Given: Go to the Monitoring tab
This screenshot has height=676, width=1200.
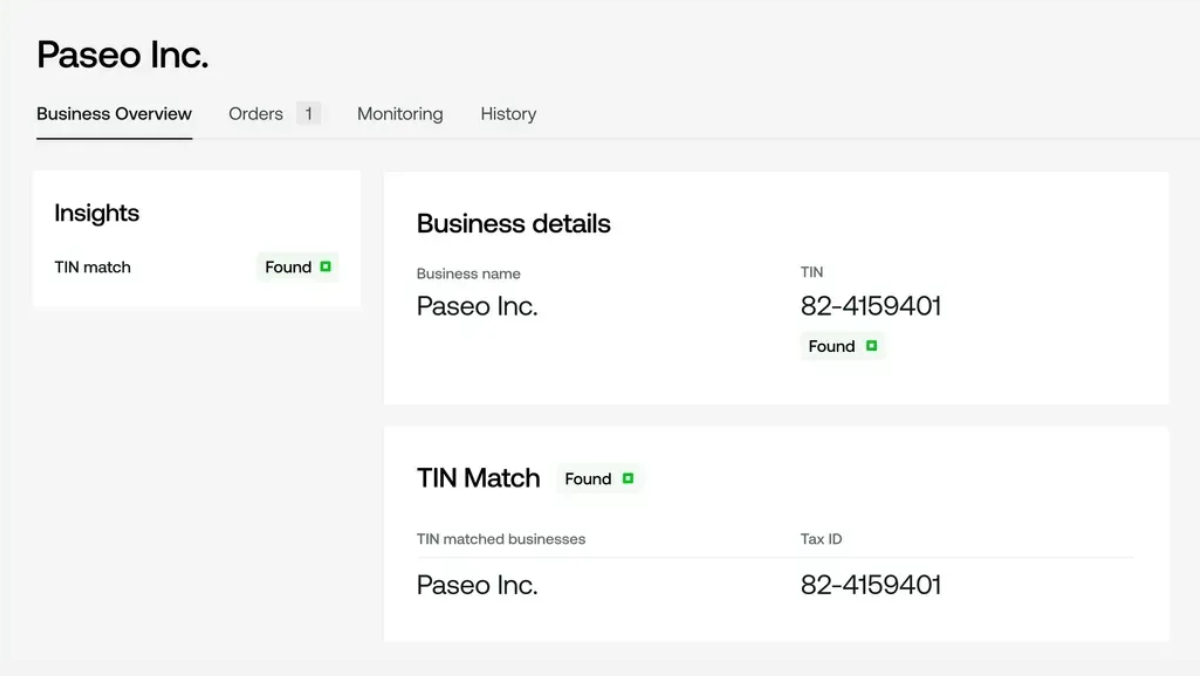Looking at the screenshot, I should [x=400, y=114].
